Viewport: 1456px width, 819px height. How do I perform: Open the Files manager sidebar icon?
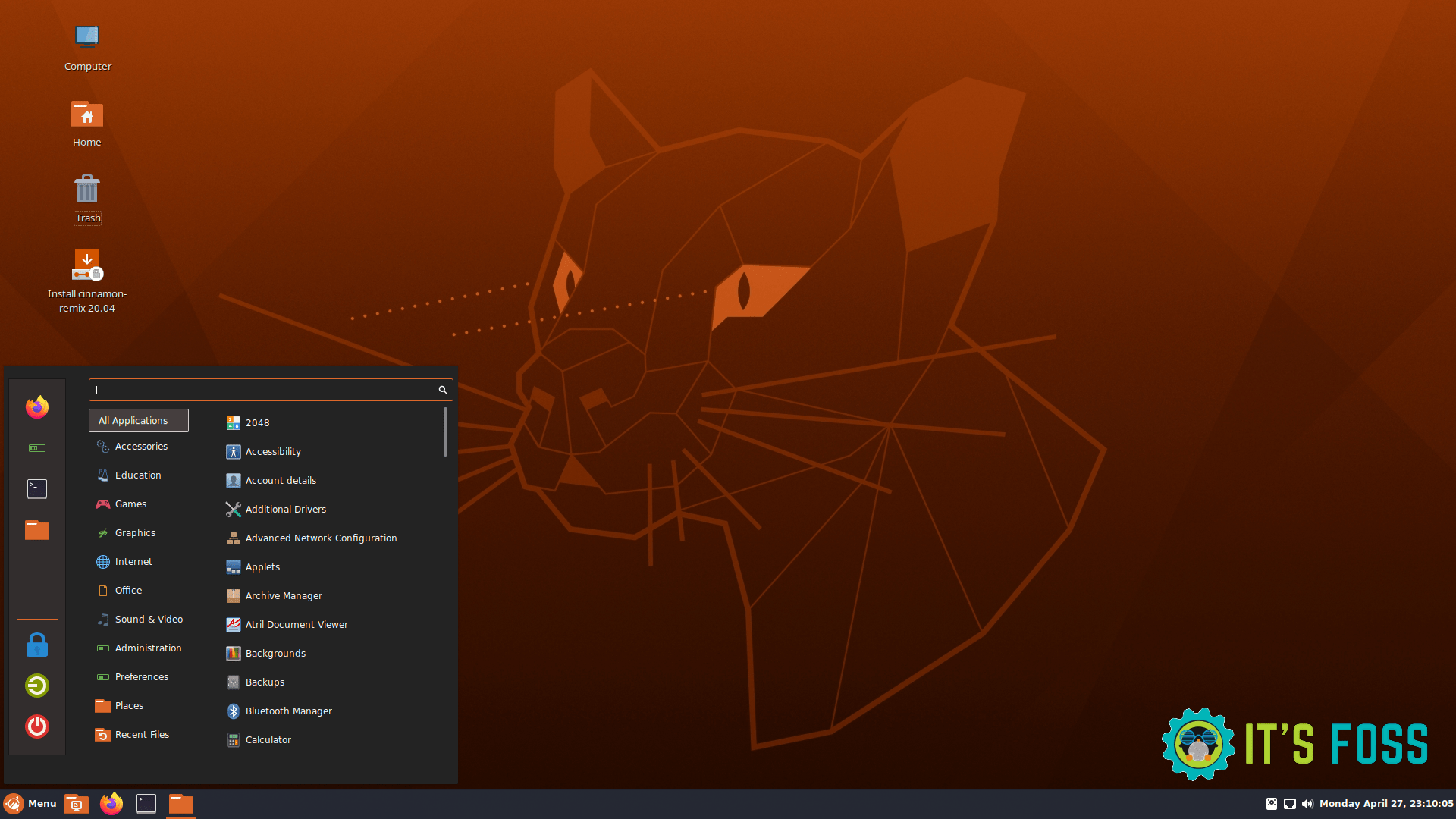(36, 530)
